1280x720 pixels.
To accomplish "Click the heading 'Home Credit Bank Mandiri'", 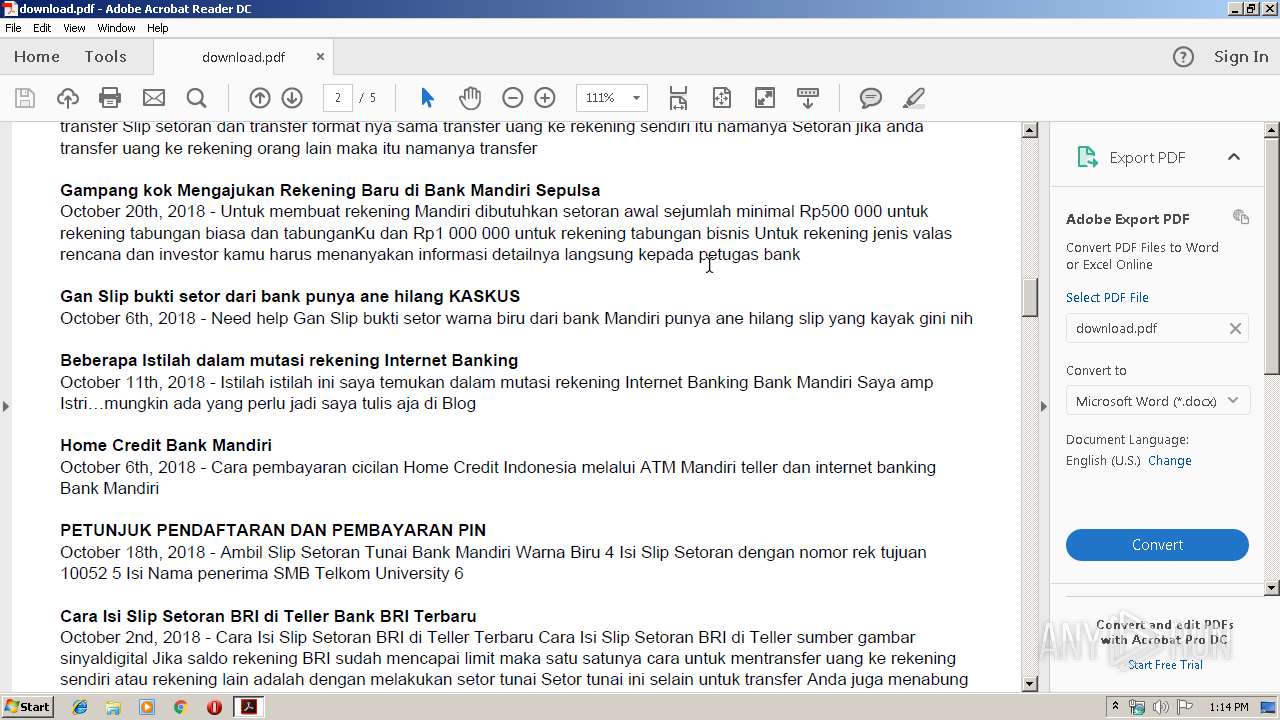I will pyautogui.click(x=166, y=445).
